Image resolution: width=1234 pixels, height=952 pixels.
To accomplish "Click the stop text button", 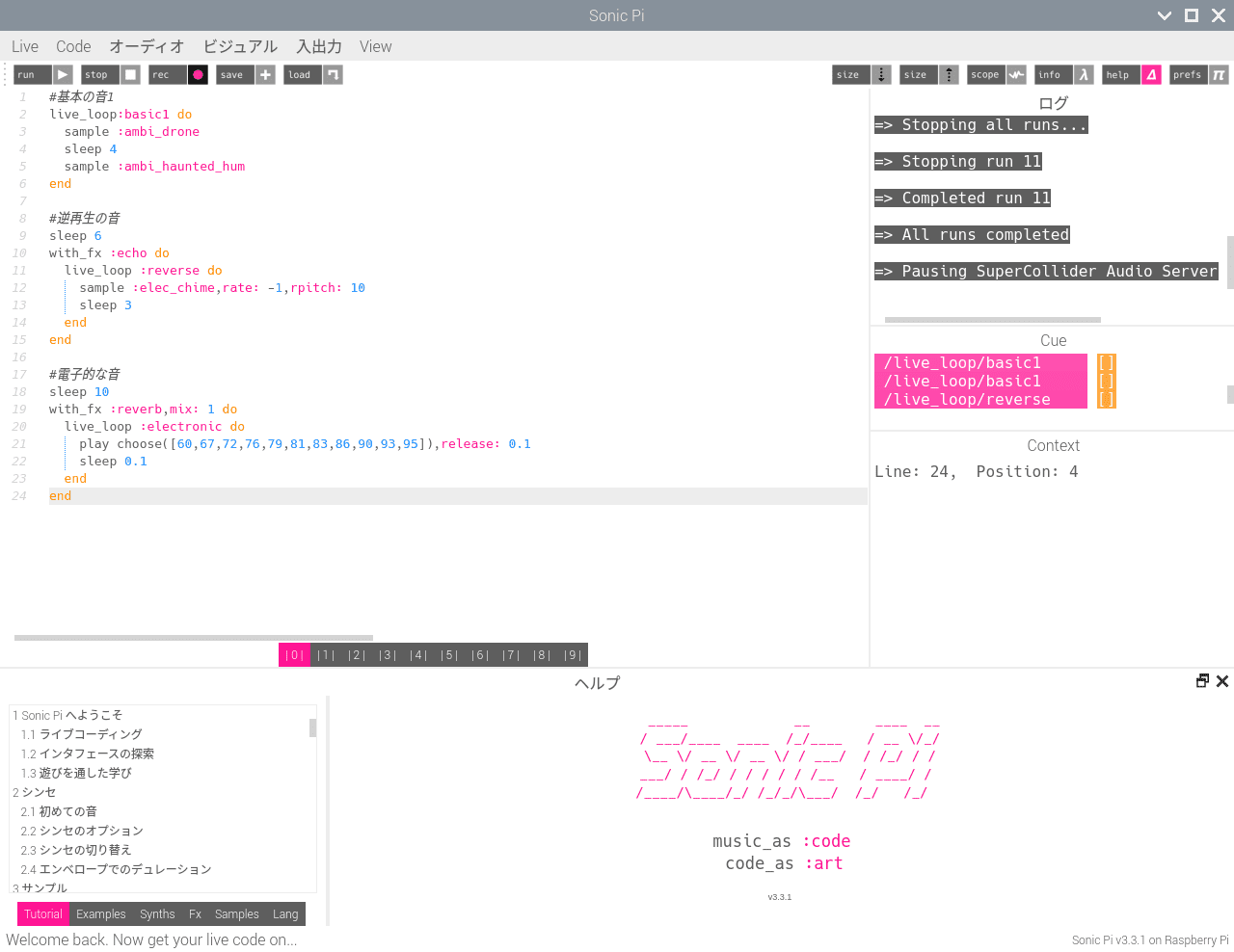I will point(100,74).
